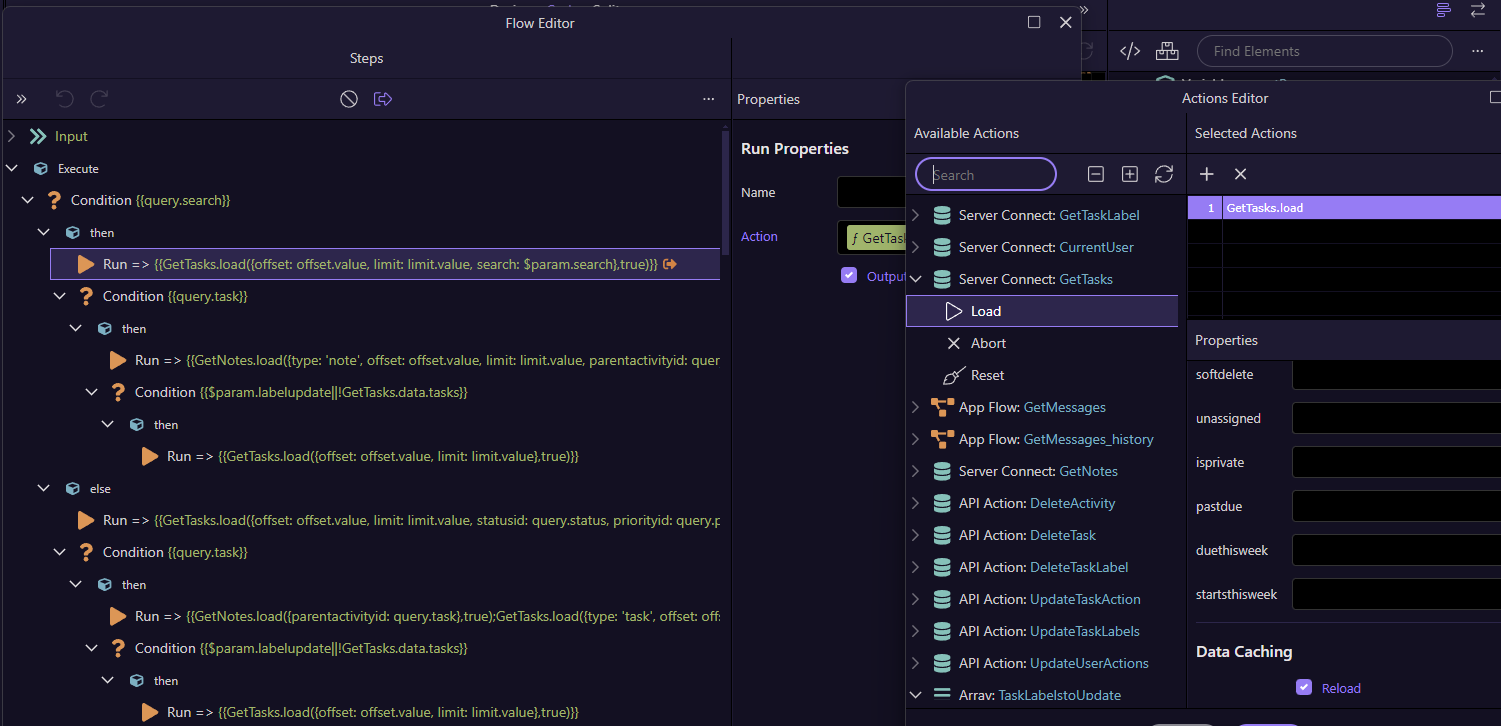Select the disable step icon in Steps toolbar
The image size is (1501, 726).
tap(349, 98)
